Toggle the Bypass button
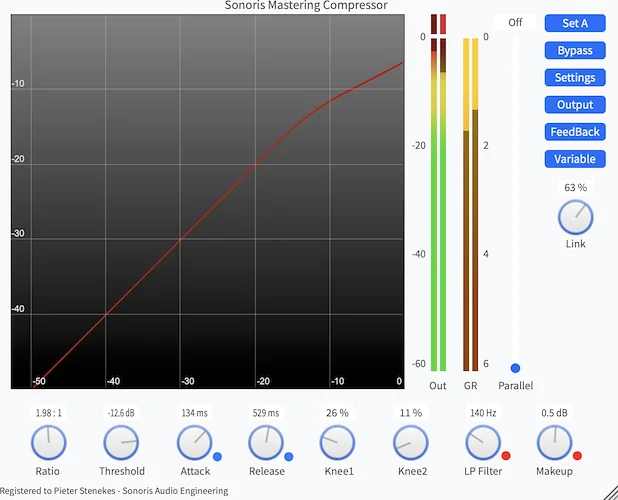Viewport: 618px width, 500px height. [575, 50]
